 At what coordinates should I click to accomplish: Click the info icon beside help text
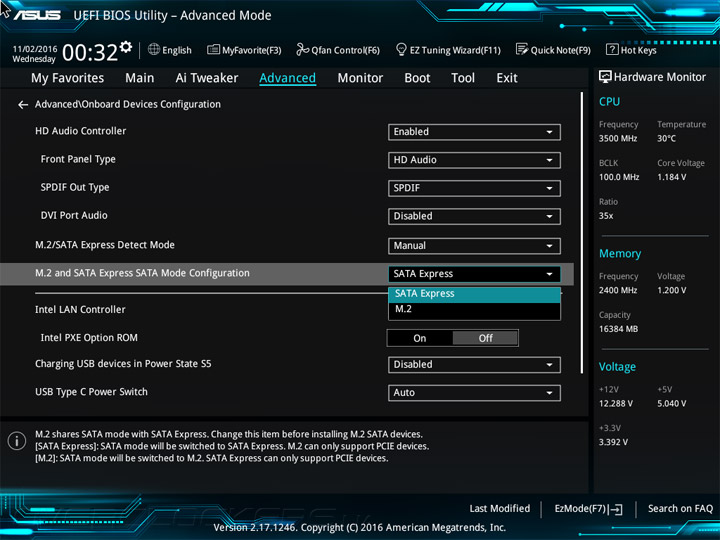pyautogui.click(x=17, y=441)
